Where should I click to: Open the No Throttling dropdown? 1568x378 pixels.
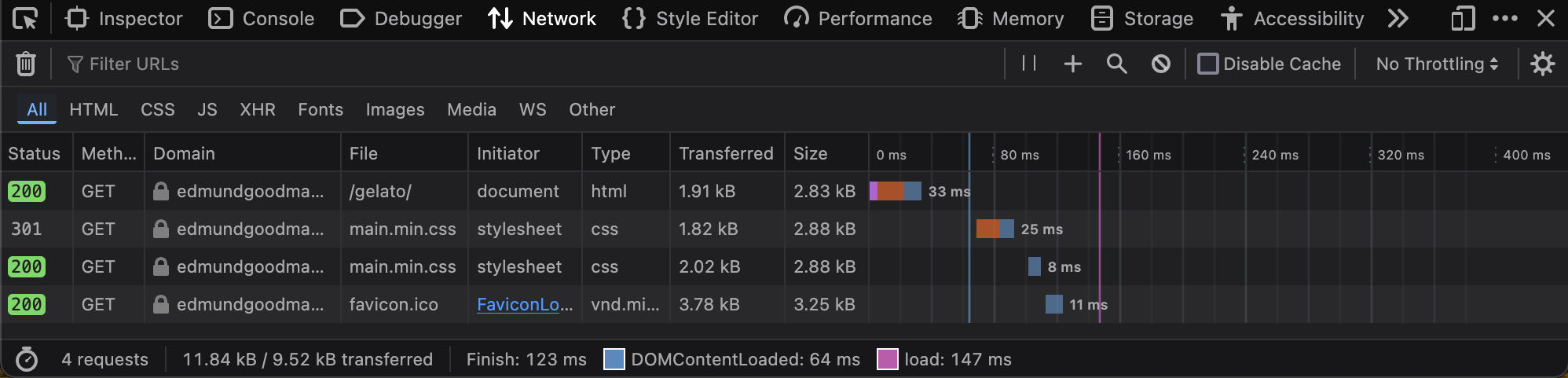(1437, 64)
